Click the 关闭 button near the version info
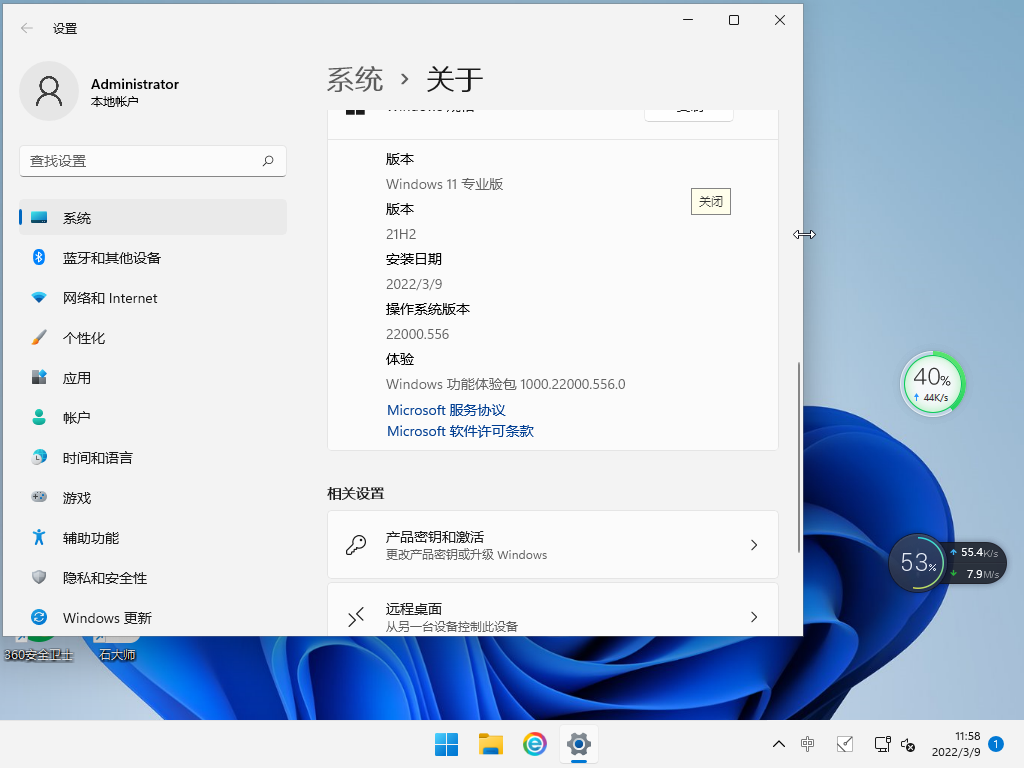 click(710, 201)
